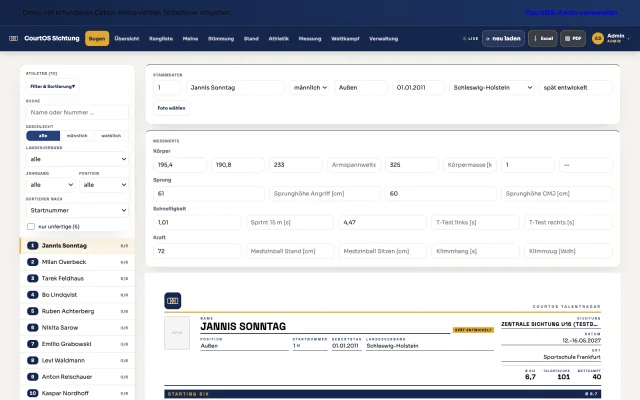This screenshot has width=640, height=400.
Task: Select 'weiblich' in gender filter
Action: click(x=111, y=136)
